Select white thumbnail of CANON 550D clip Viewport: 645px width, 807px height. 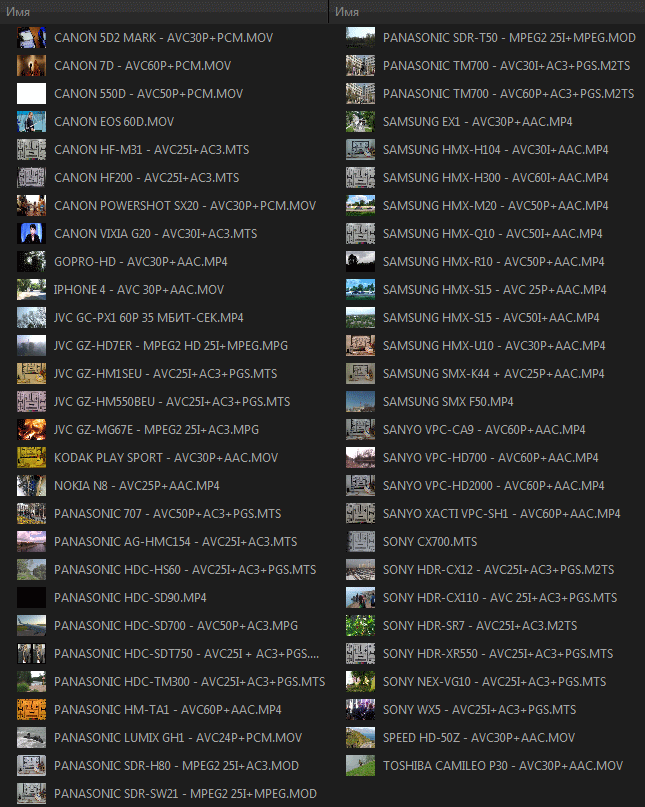tap(31, 94)
